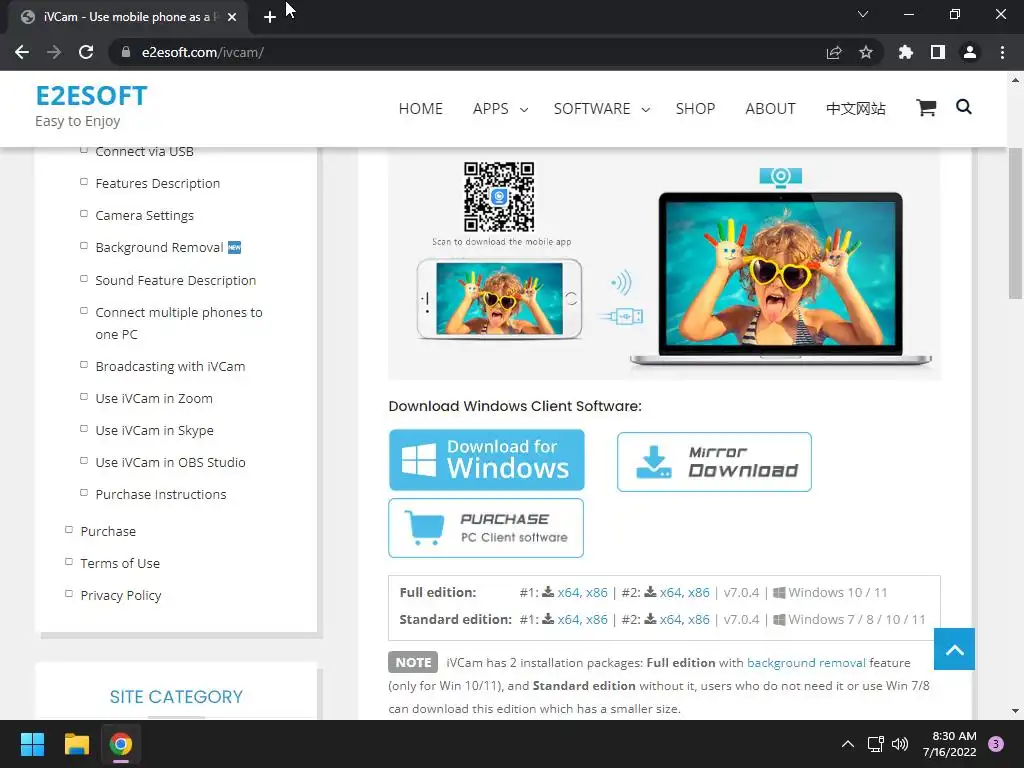Open Sound Feature Description sidebar link

(176, 280)
